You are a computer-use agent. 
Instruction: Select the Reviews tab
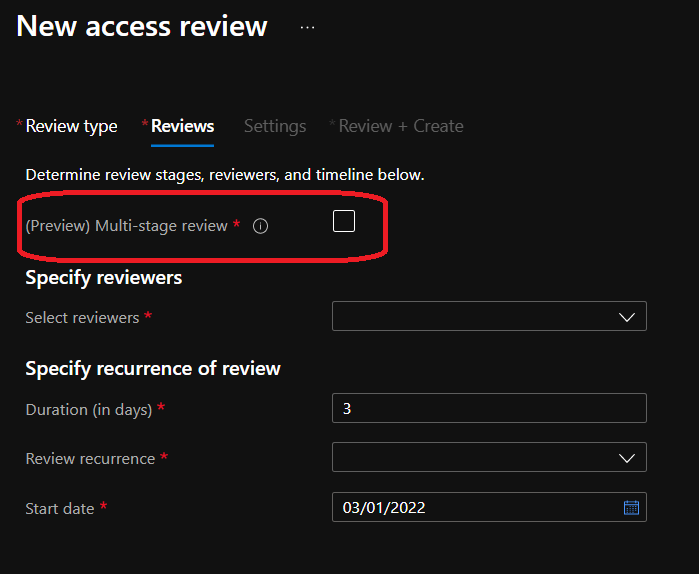click(182, 126)
